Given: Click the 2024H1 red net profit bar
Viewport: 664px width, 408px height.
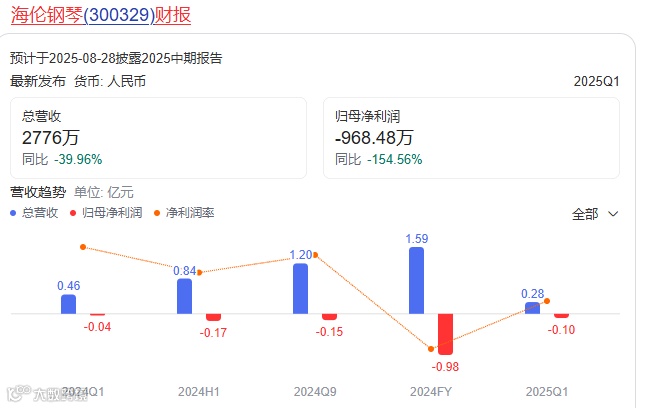Looking at the screenshot, I should [213, 317].
